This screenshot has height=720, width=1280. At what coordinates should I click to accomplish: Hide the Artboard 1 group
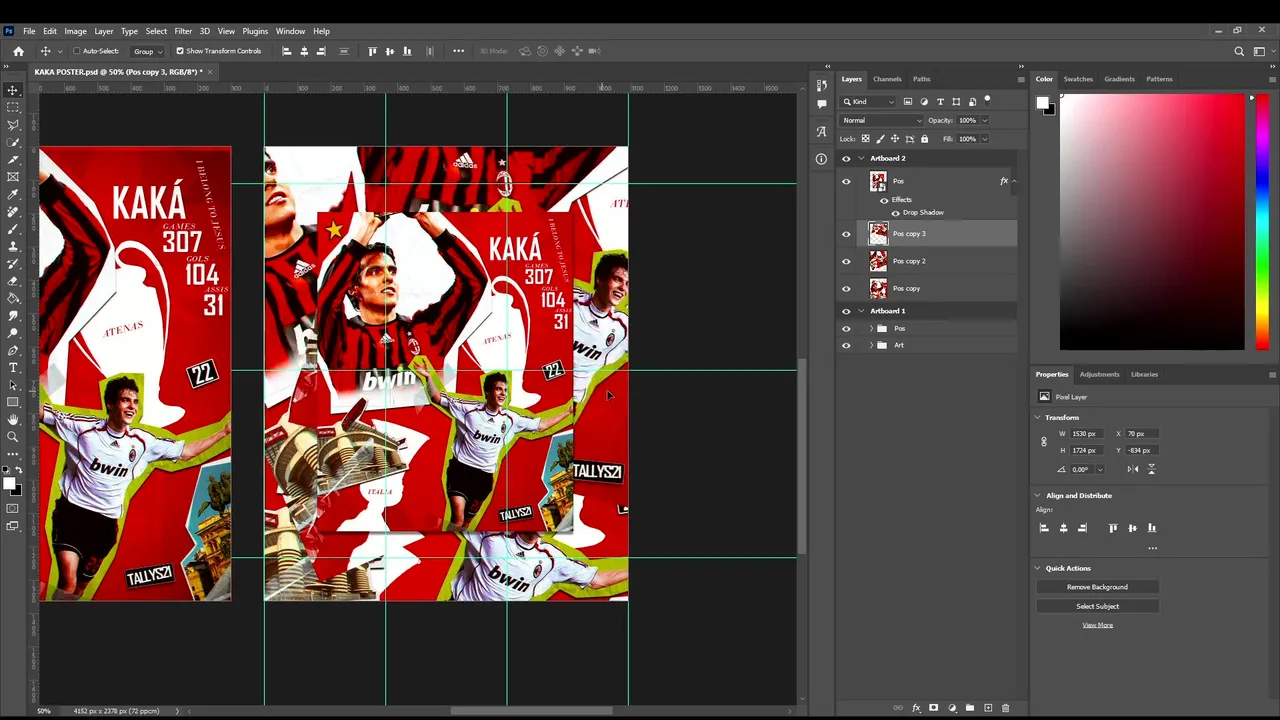pos(846,311)
